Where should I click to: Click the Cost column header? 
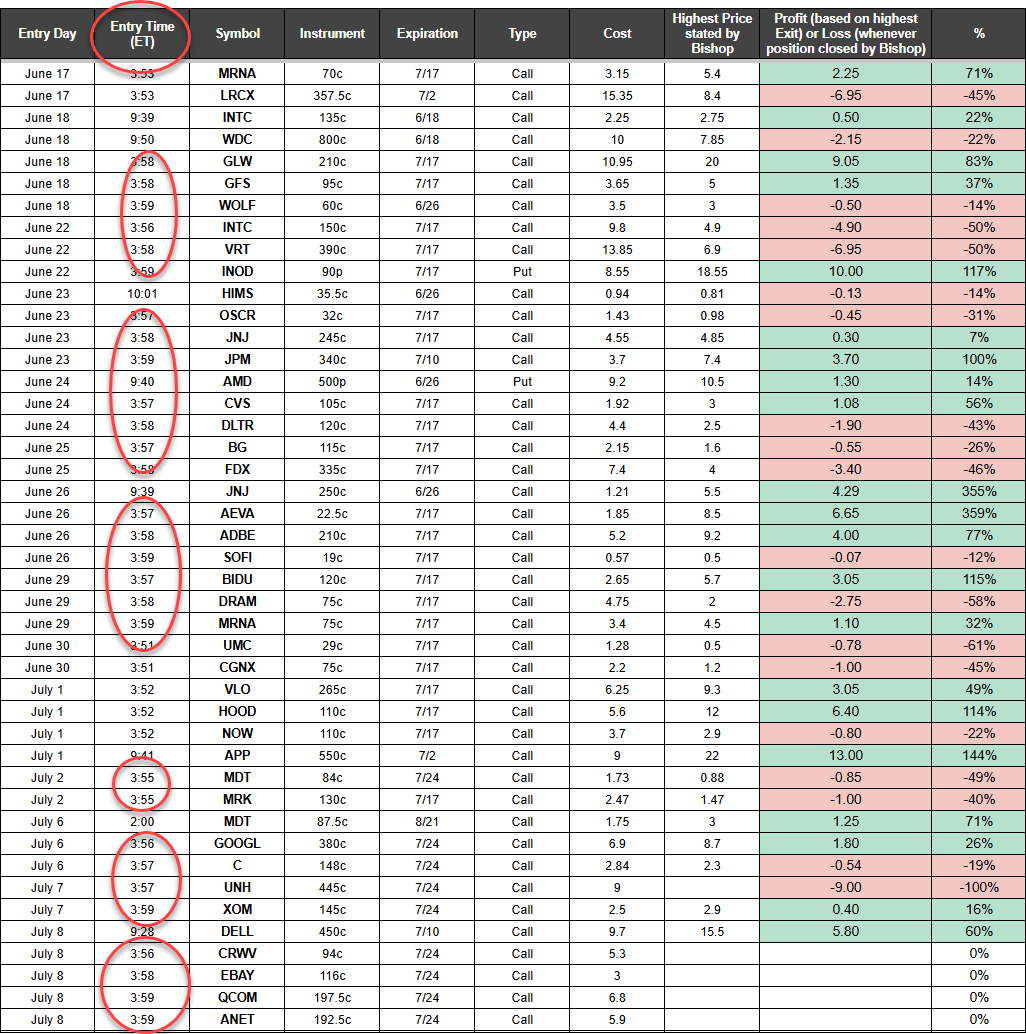617,34
